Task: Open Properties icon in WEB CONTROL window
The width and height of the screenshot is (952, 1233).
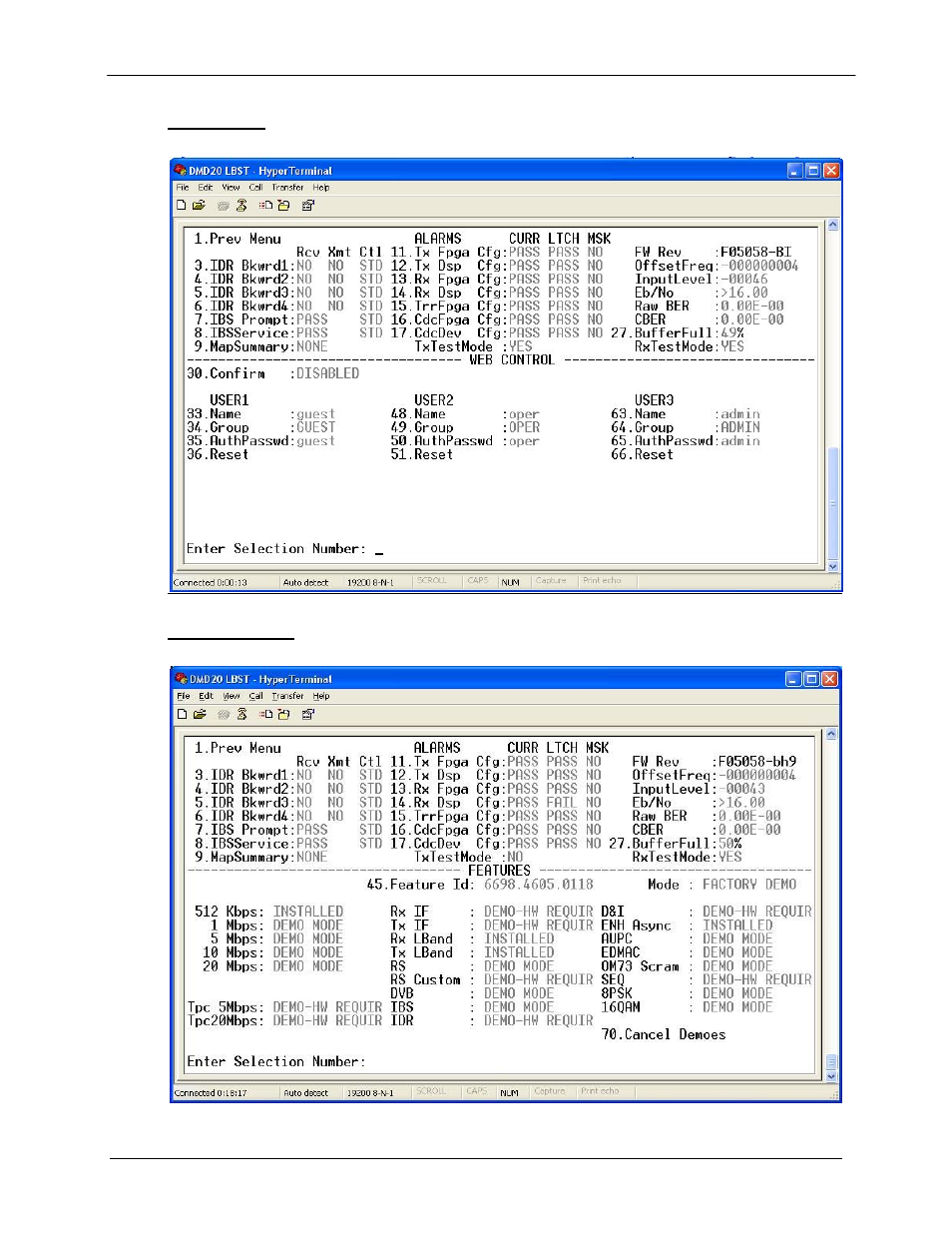Action: (x=308, y=206)
